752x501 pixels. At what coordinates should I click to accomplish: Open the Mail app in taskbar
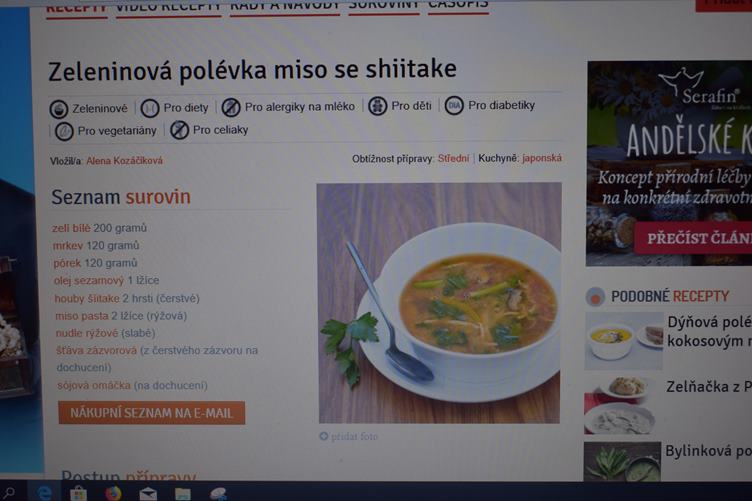tap(148, 494)
